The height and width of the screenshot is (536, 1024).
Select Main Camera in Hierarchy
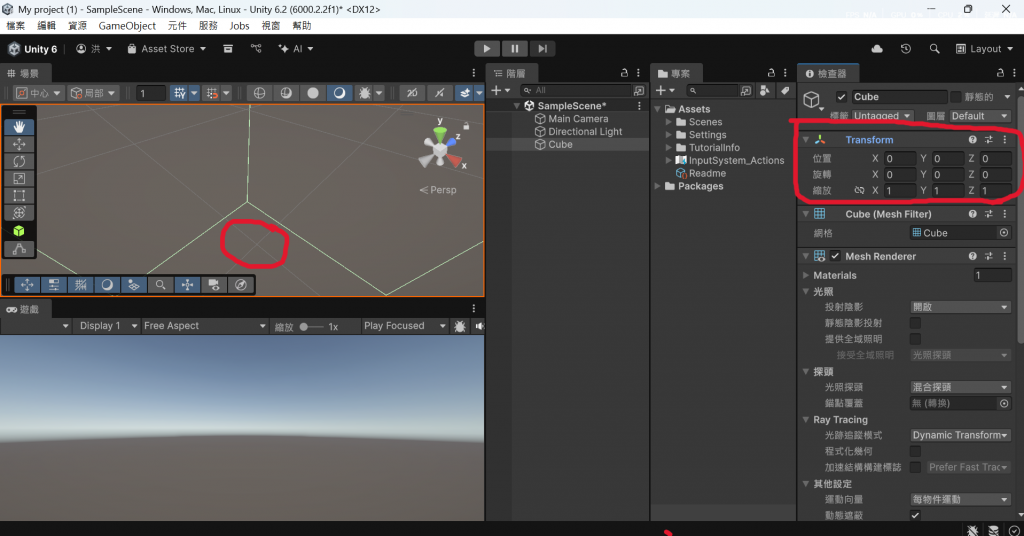click(x=578, y=119)
